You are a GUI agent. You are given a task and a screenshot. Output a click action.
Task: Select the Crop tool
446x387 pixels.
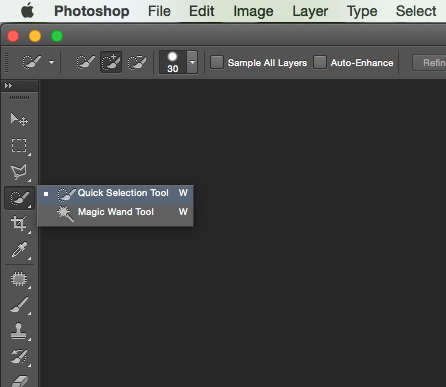[19, 223]
